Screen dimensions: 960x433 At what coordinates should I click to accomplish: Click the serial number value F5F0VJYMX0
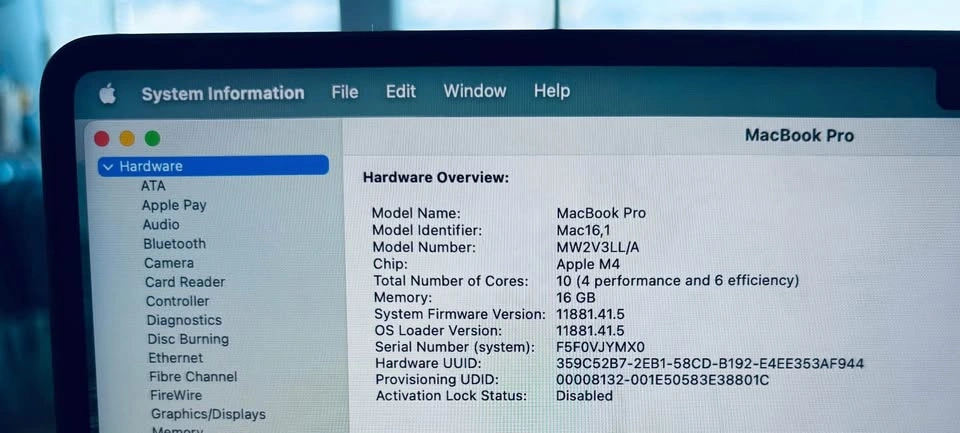(x=600, y=346)
